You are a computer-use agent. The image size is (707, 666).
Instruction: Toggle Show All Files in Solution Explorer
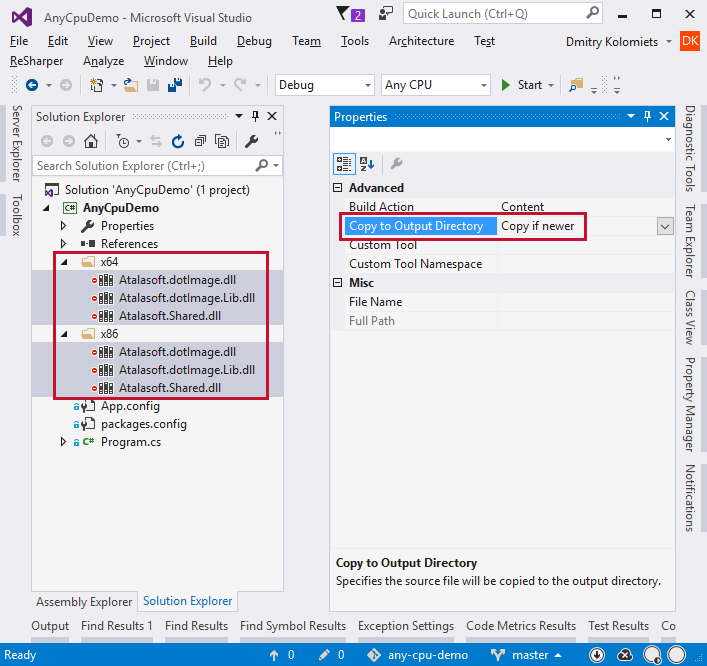tap(222, 142)
